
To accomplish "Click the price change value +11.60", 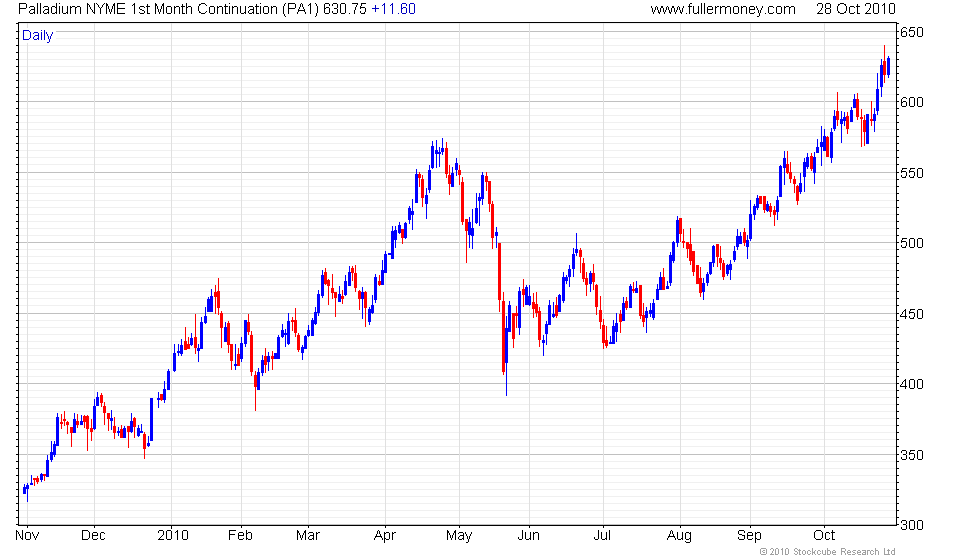I will tap(393, 9).
